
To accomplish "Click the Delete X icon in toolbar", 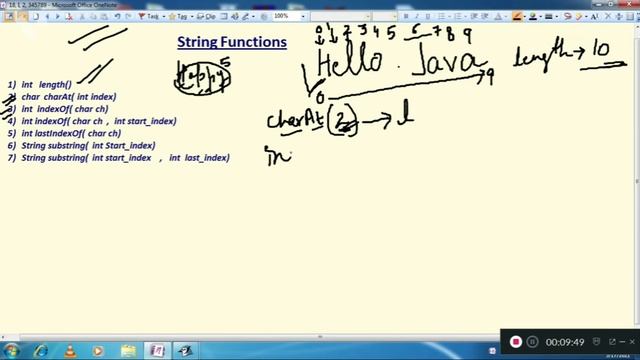I will 608,16.
